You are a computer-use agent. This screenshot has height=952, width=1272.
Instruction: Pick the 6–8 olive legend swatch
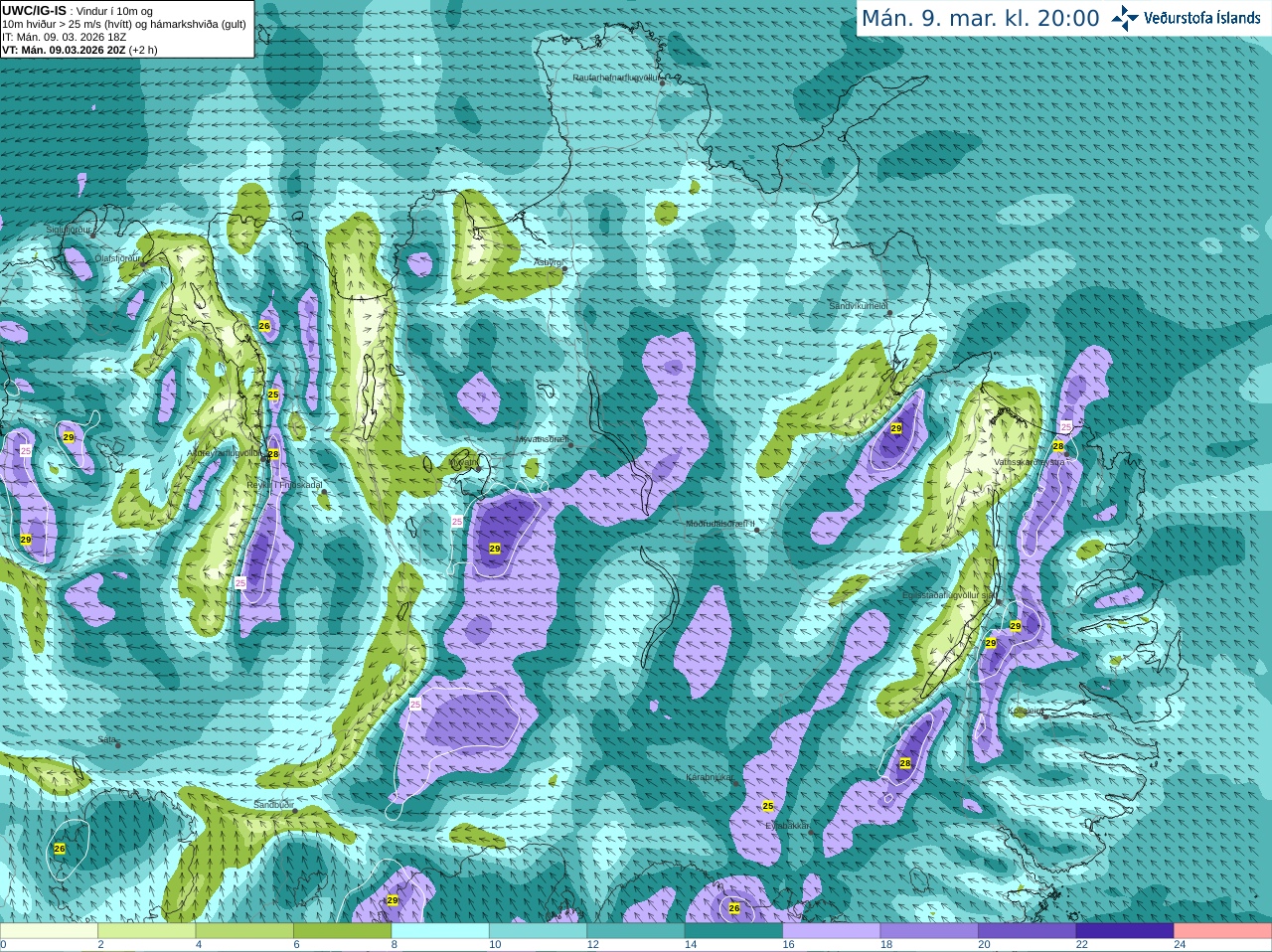[x=342, y=931]
